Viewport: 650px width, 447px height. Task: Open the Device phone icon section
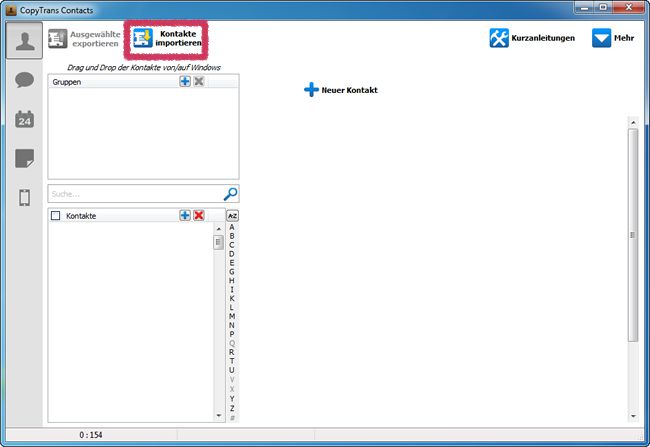24,197
